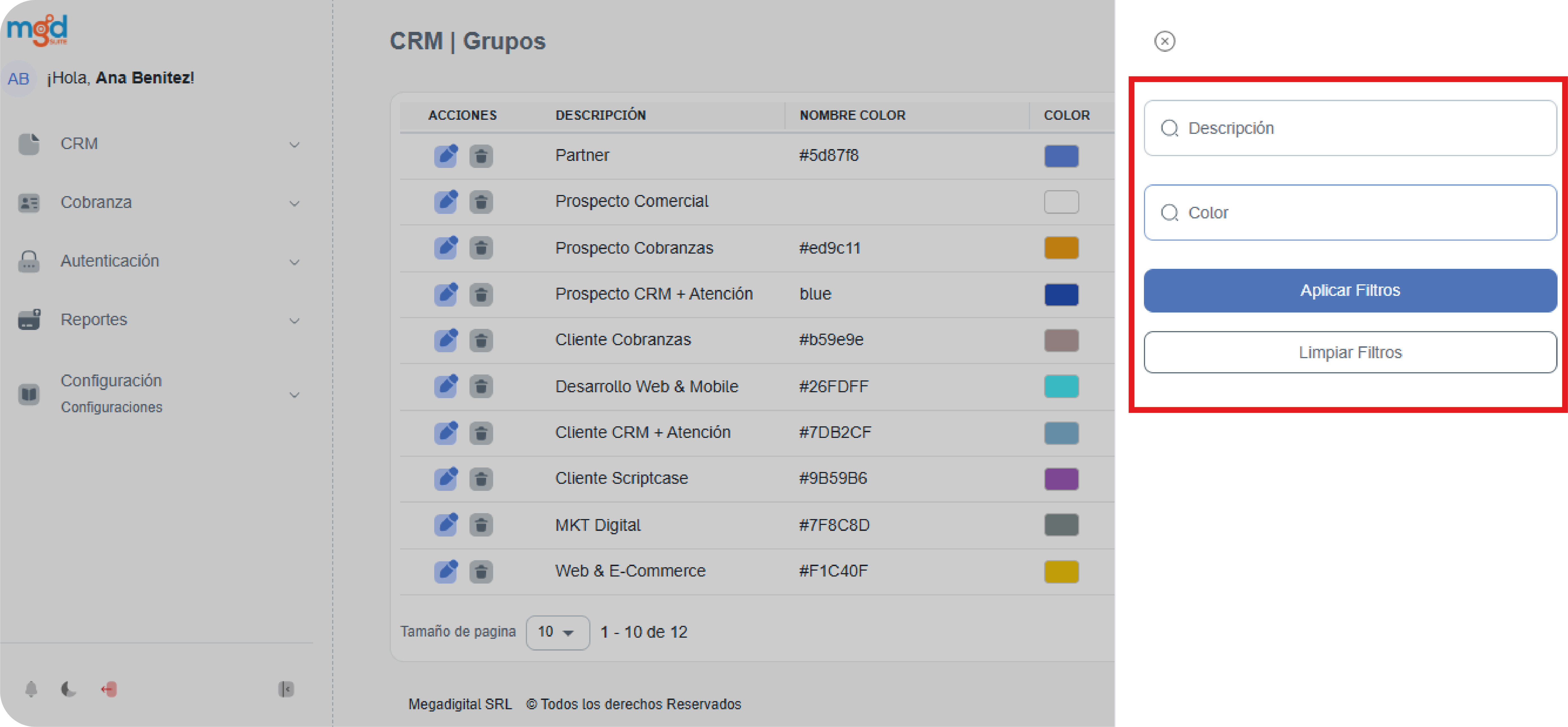The image size is (1568, 727).
Task: Click Aplicar Filtros button
Action: (1349, 291)
